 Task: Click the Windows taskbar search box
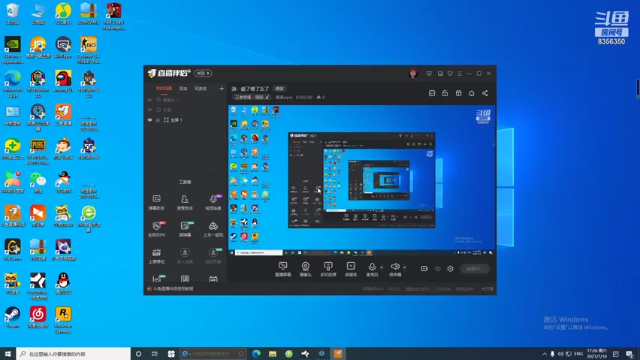tap(73, 354)
